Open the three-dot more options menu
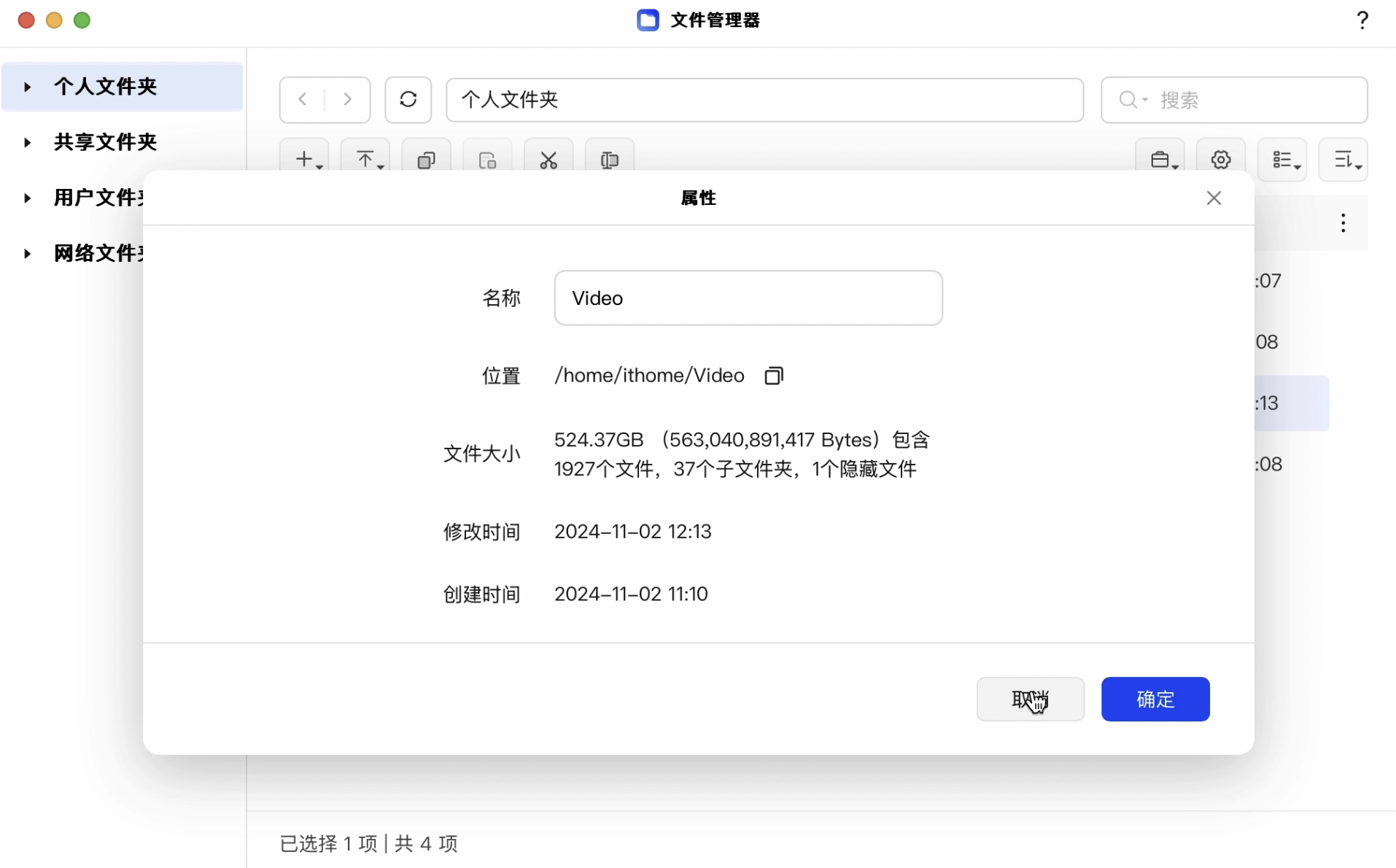Image resolution: width=1396 pixels, height=868 pixels. pyautogui.click(x=1343, y=223)
